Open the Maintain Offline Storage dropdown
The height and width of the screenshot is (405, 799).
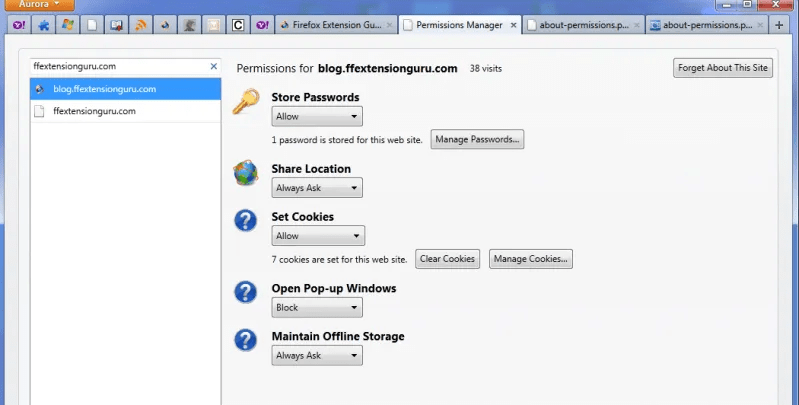point(317,356)
